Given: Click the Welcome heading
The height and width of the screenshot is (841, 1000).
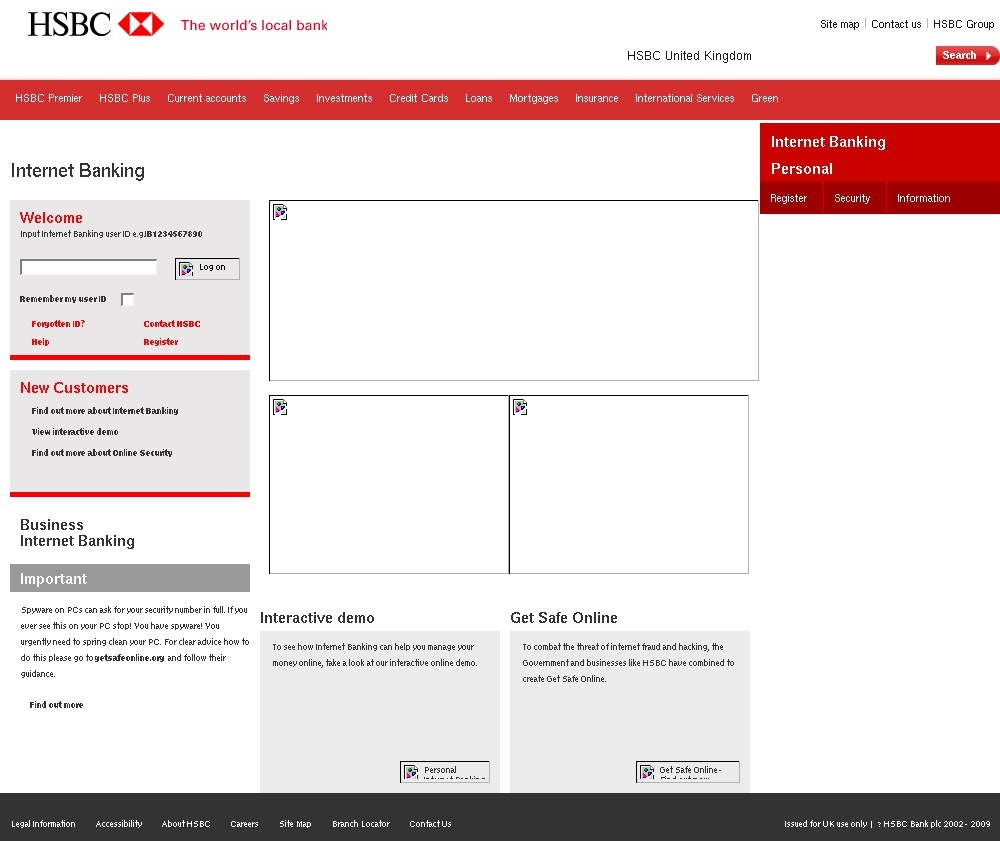Looking at the screenshot, I should coord(51,217).
